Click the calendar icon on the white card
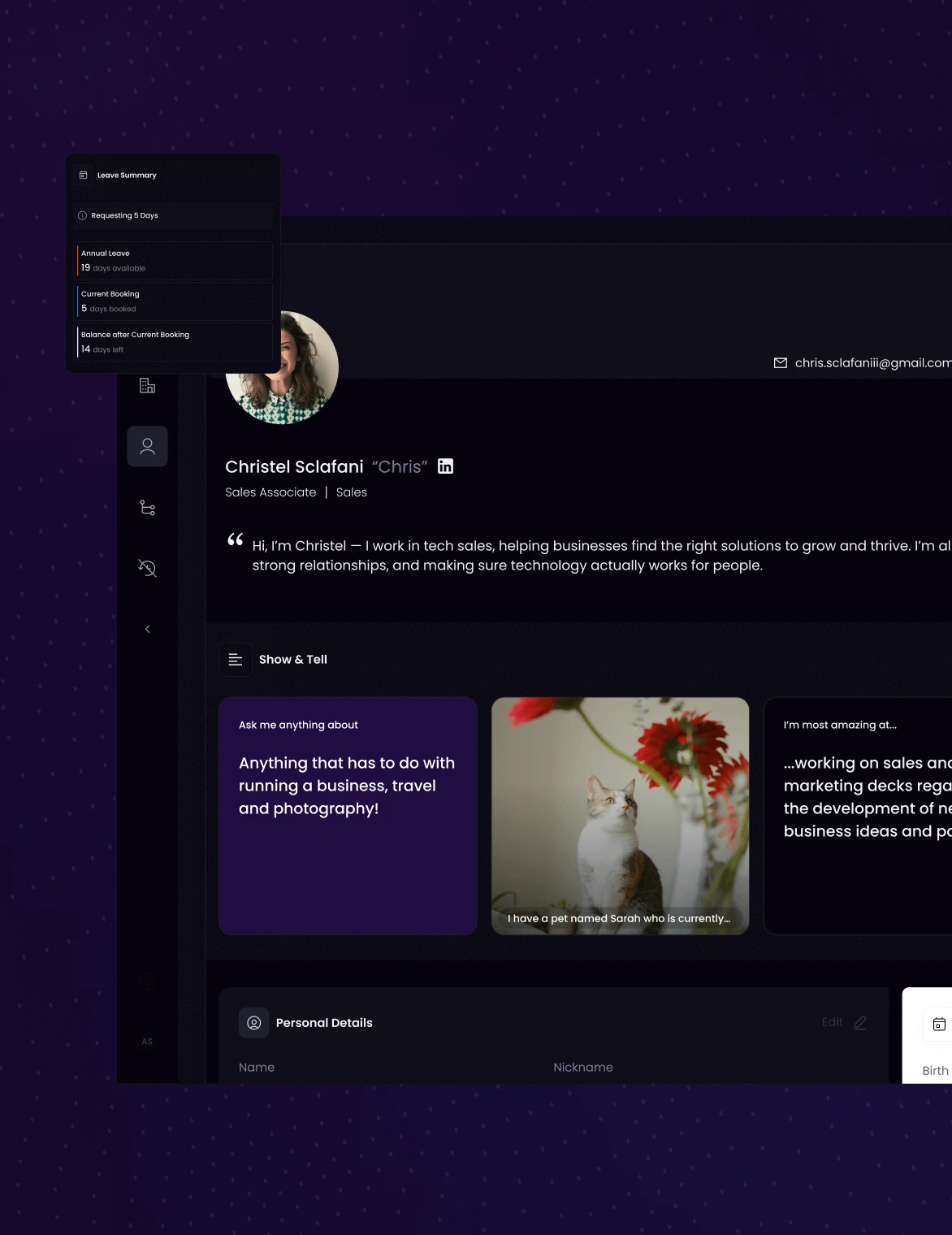952x1235 pixels. 939,1024
